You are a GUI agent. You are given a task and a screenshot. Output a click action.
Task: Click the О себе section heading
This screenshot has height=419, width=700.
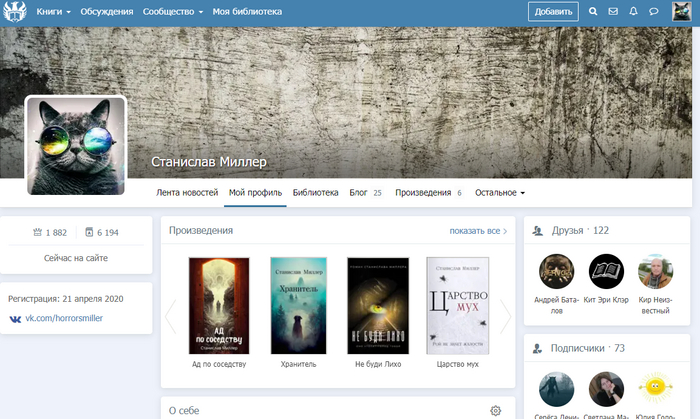click(x=184, y=411)
